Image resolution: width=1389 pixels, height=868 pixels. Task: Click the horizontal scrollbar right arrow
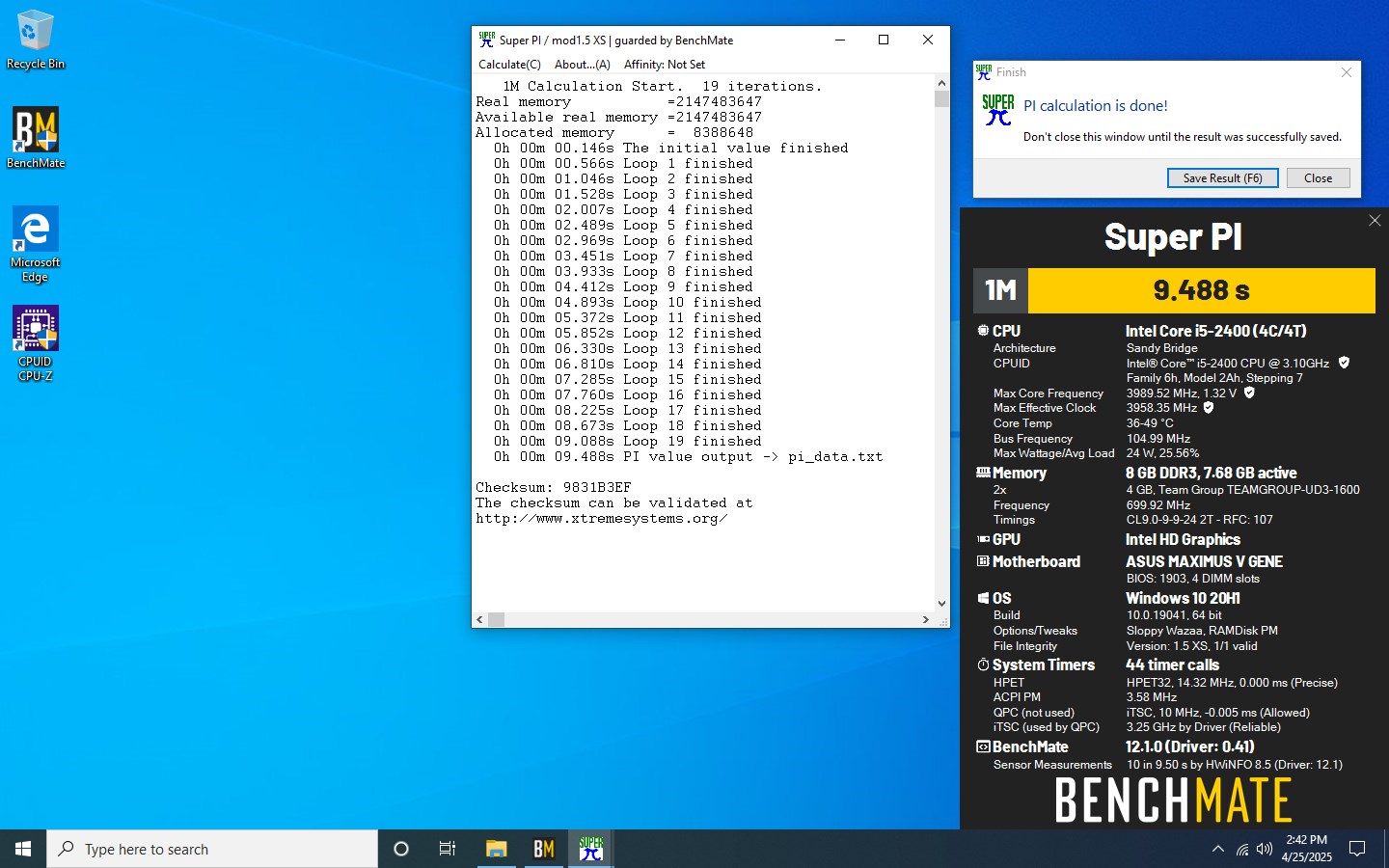pos(926,619)
